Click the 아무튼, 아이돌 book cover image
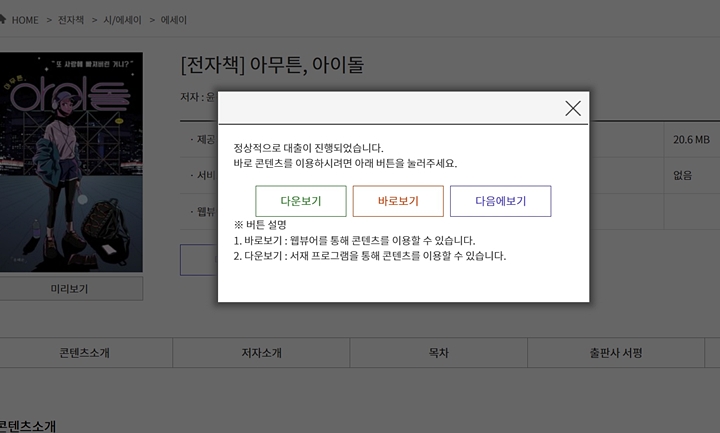 [71, 162]
